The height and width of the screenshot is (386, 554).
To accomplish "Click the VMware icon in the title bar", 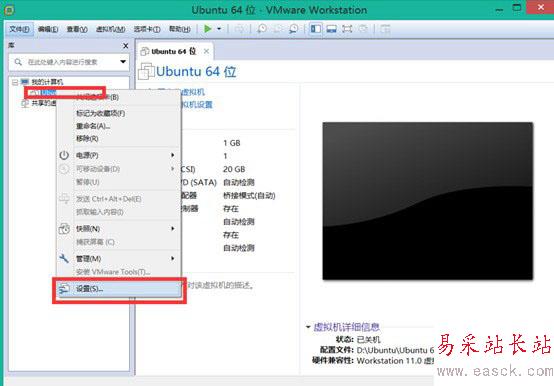I will [x=9, y=10].
